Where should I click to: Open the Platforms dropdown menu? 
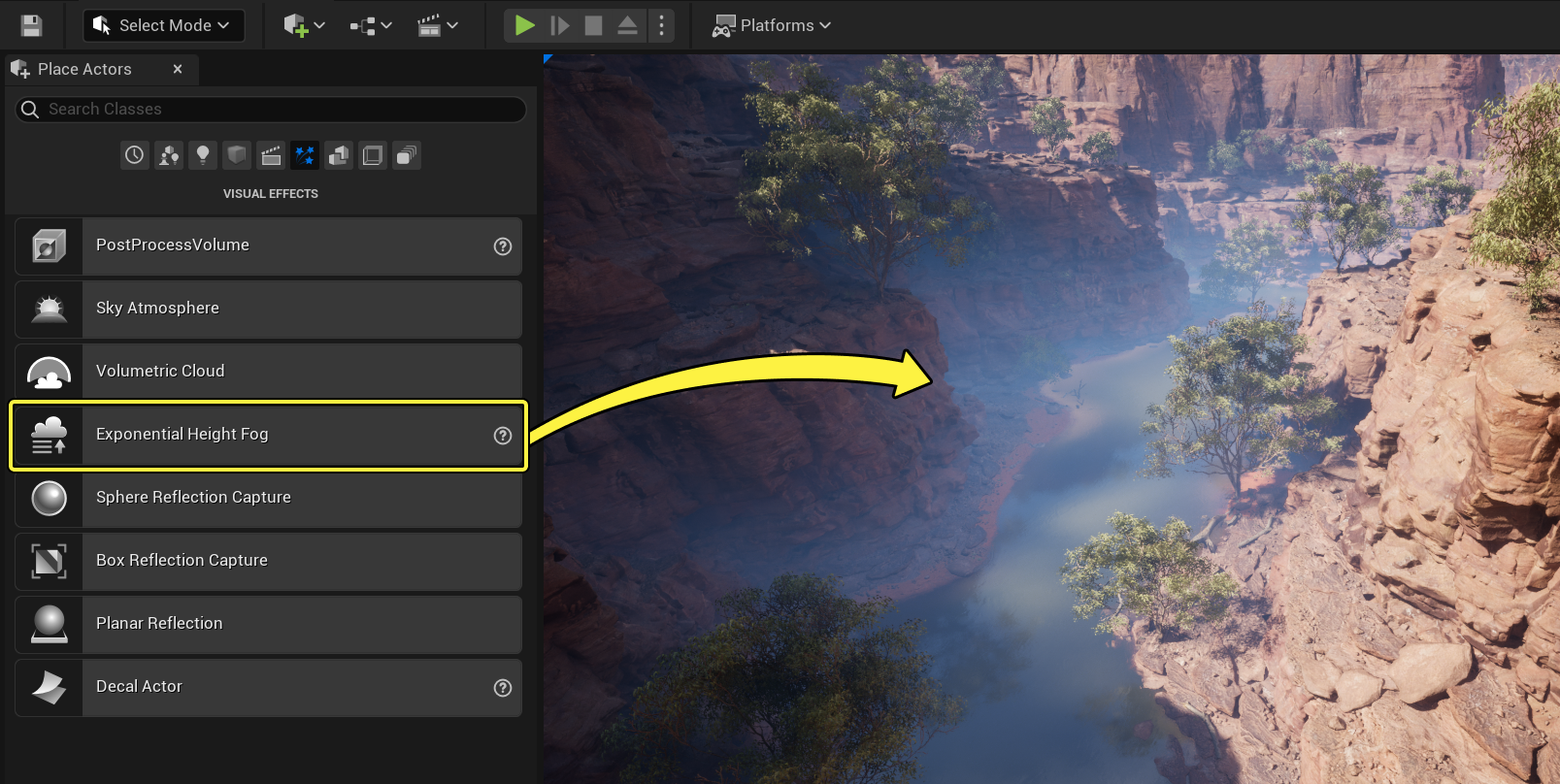[x=772, y=25]
